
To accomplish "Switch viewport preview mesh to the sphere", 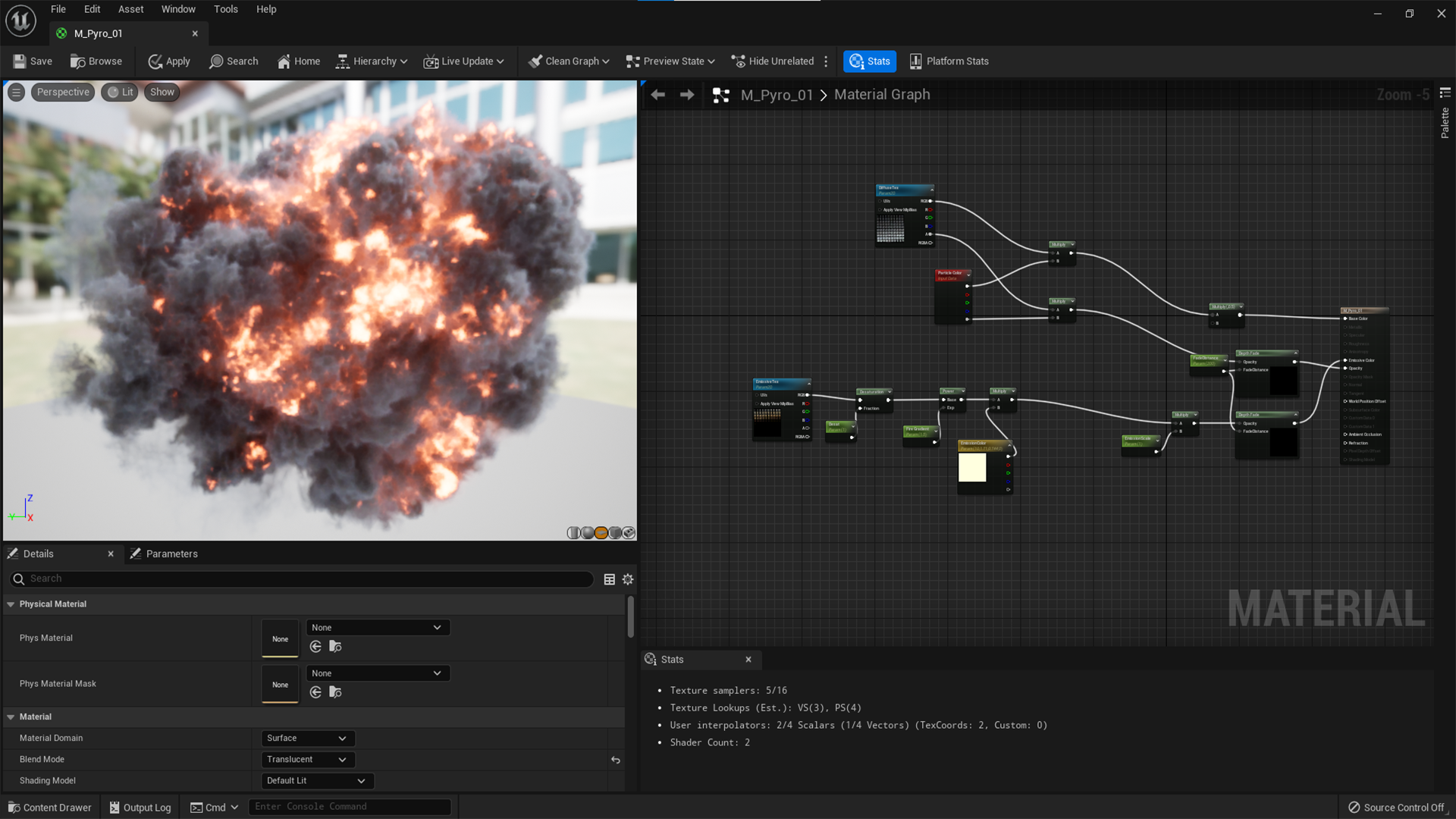I will [587, 533].
